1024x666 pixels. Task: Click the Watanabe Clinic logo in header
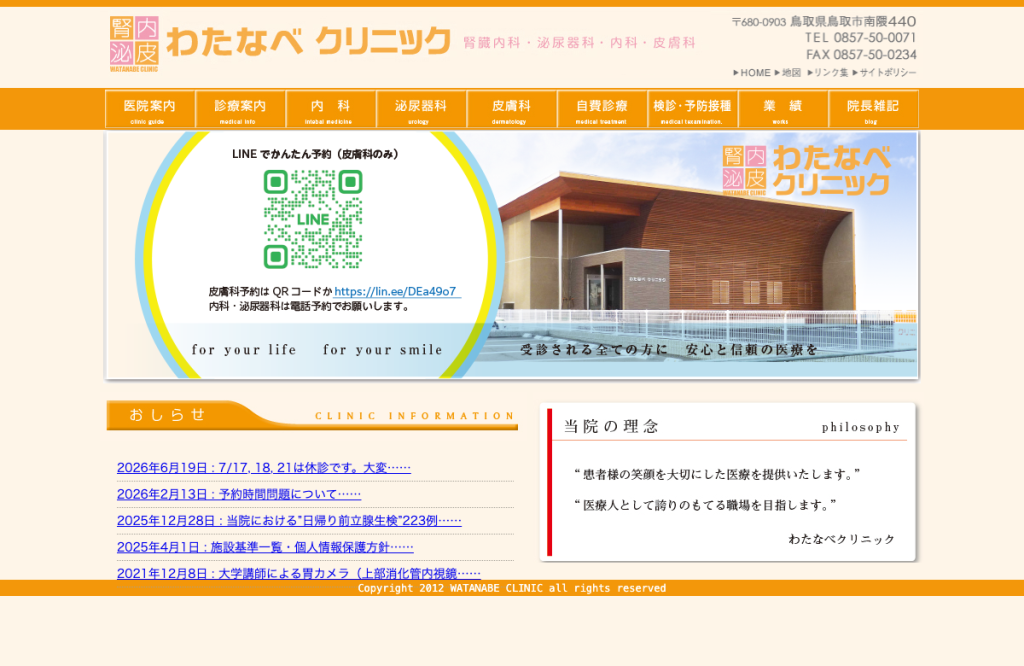pos(280,43)
